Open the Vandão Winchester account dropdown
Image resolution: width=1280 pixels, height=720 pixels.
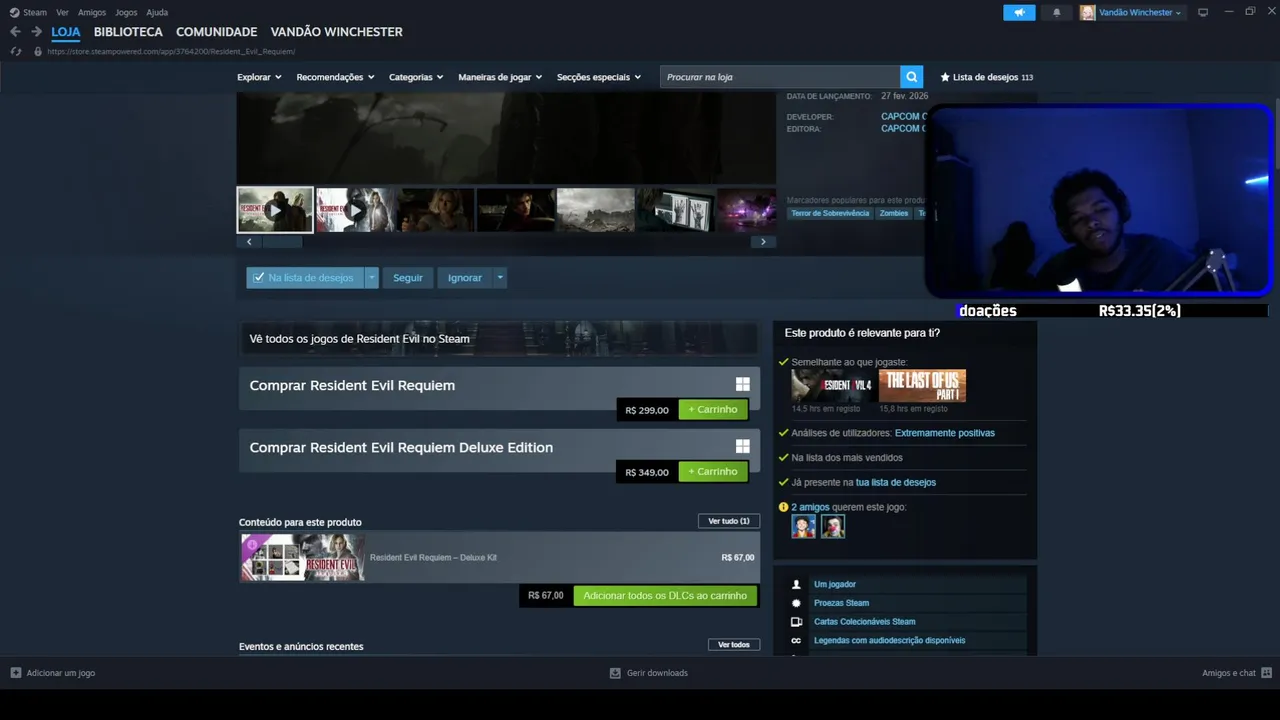click(x=1140, y=12)
